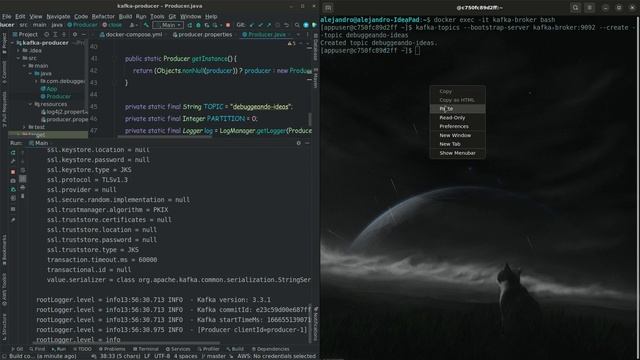Image resolution: width=640 pixels, height=360 pixels.
Task: Select Producer class in the Project tree
Action: coord(56,96)
